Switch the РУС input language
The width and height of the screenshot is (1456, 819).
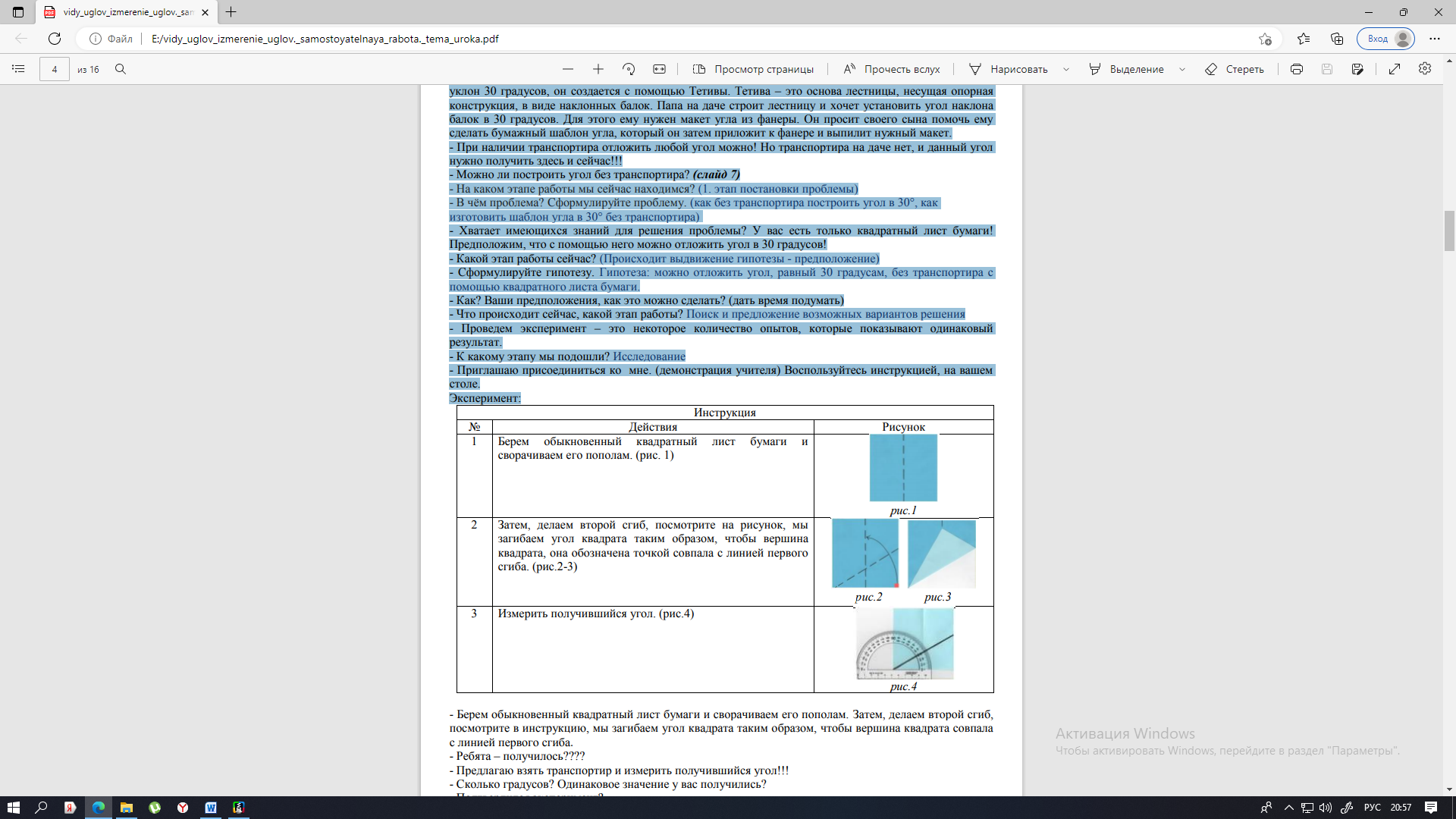click(x=1373, y=808)
